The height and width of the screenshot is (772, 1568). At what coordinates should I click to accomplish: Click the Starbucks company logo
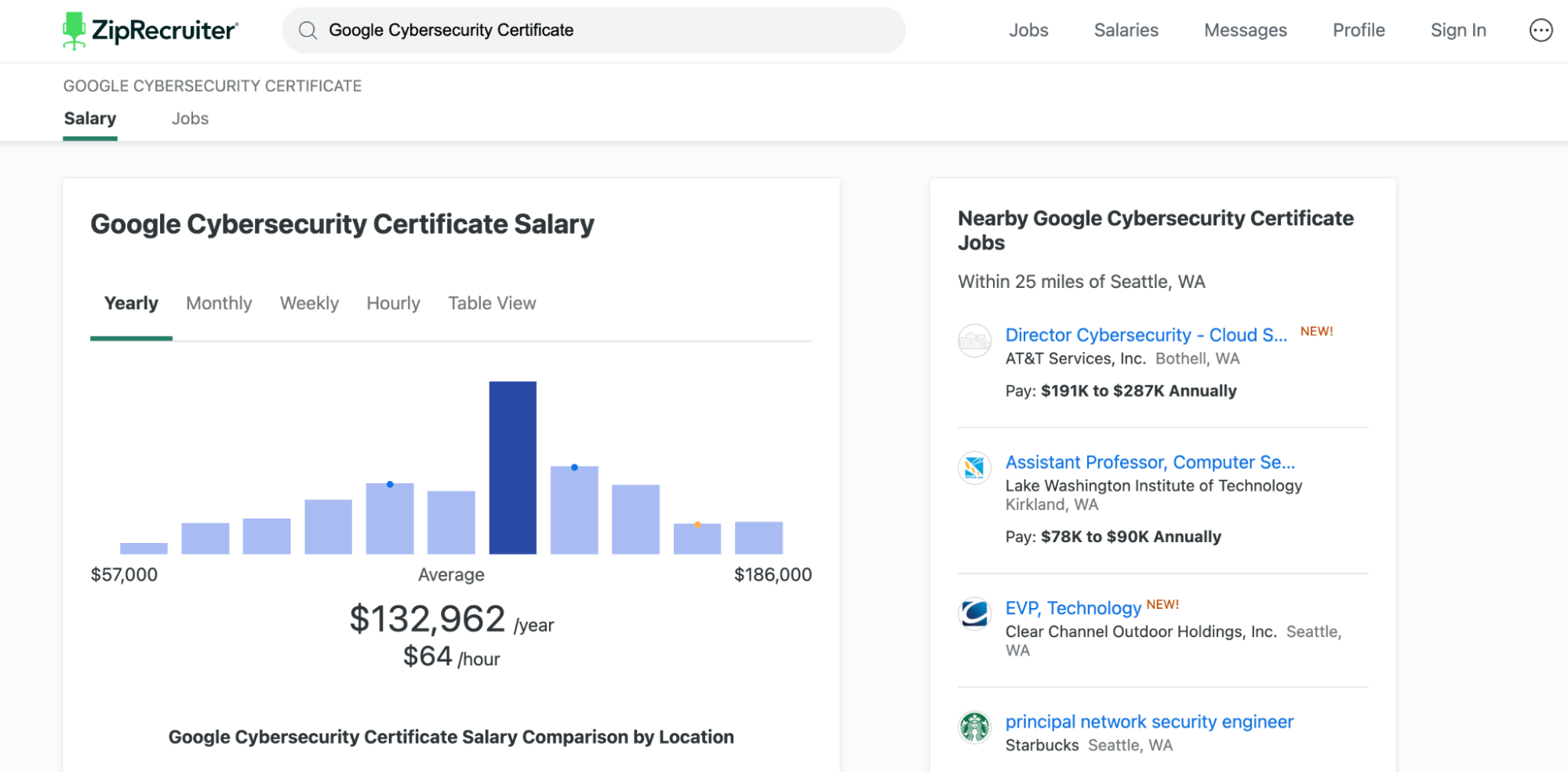pos(974,727)
